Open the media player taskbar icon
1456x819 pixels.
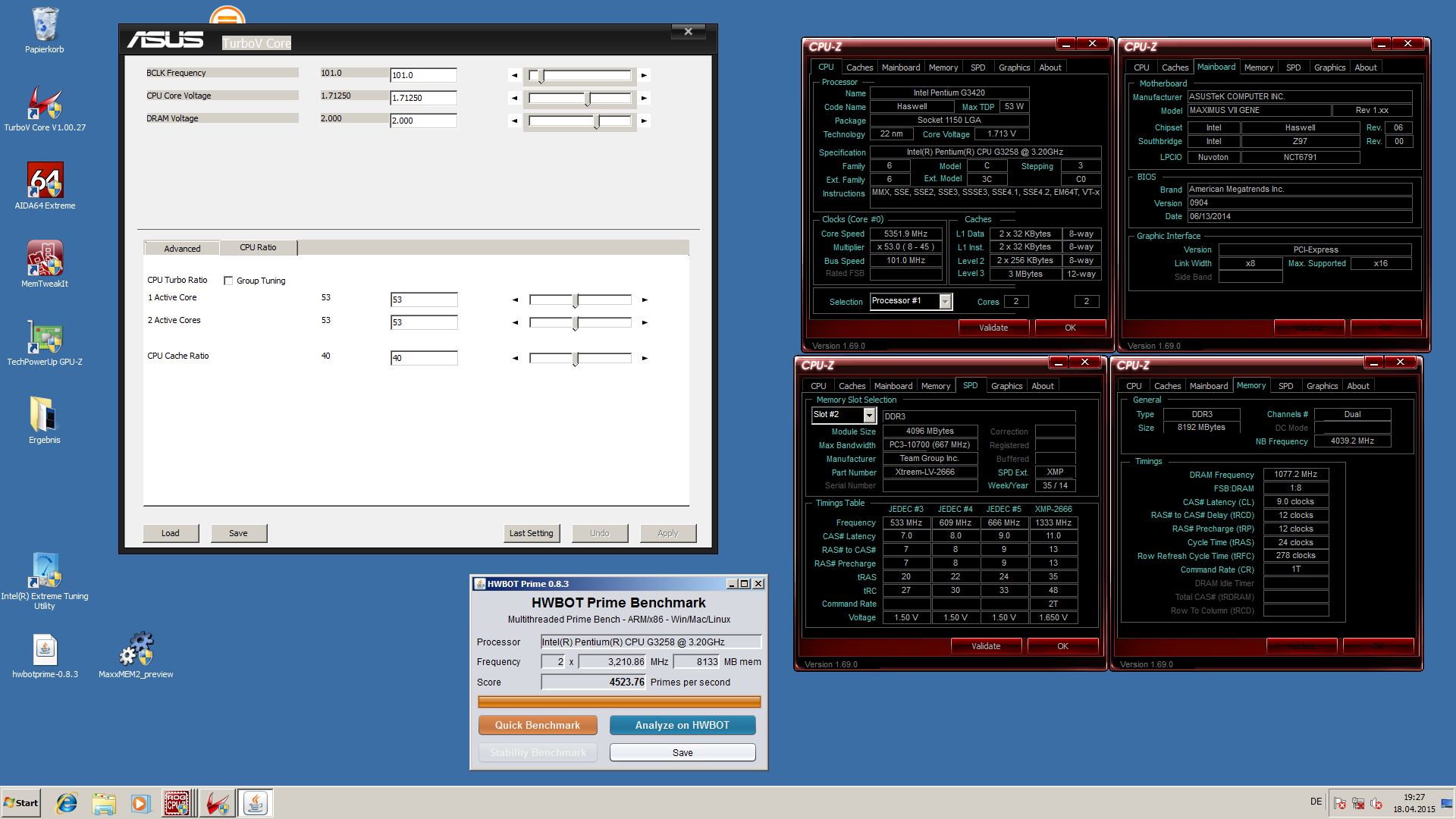140,803
